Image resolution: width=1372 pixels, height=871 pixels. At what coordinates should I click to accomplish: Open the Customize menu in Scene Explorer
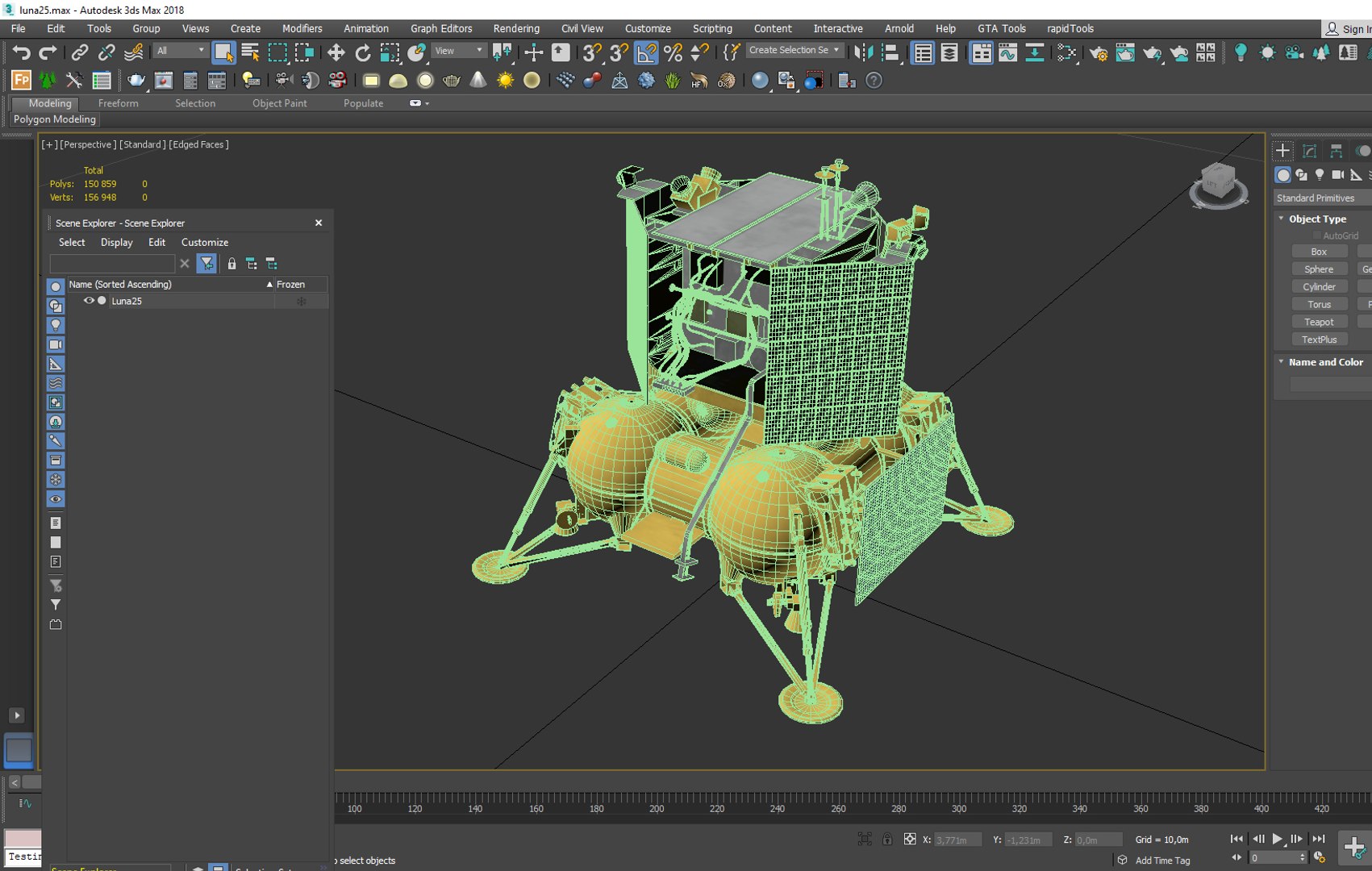(205, 242)
